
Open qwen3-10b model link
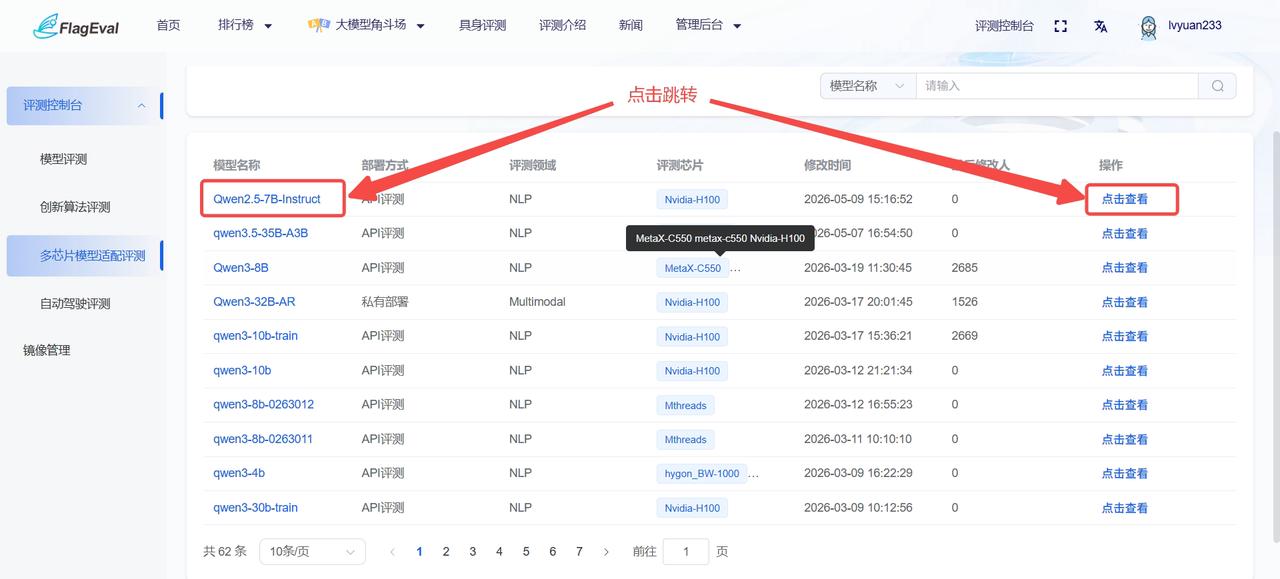pos(242,370)
